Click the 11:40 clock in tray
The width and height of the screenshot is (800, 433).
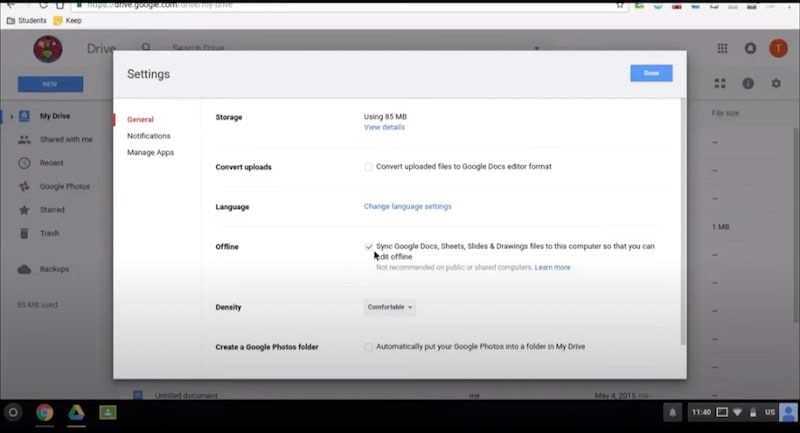pyautogui.click(x=701, y=412)
